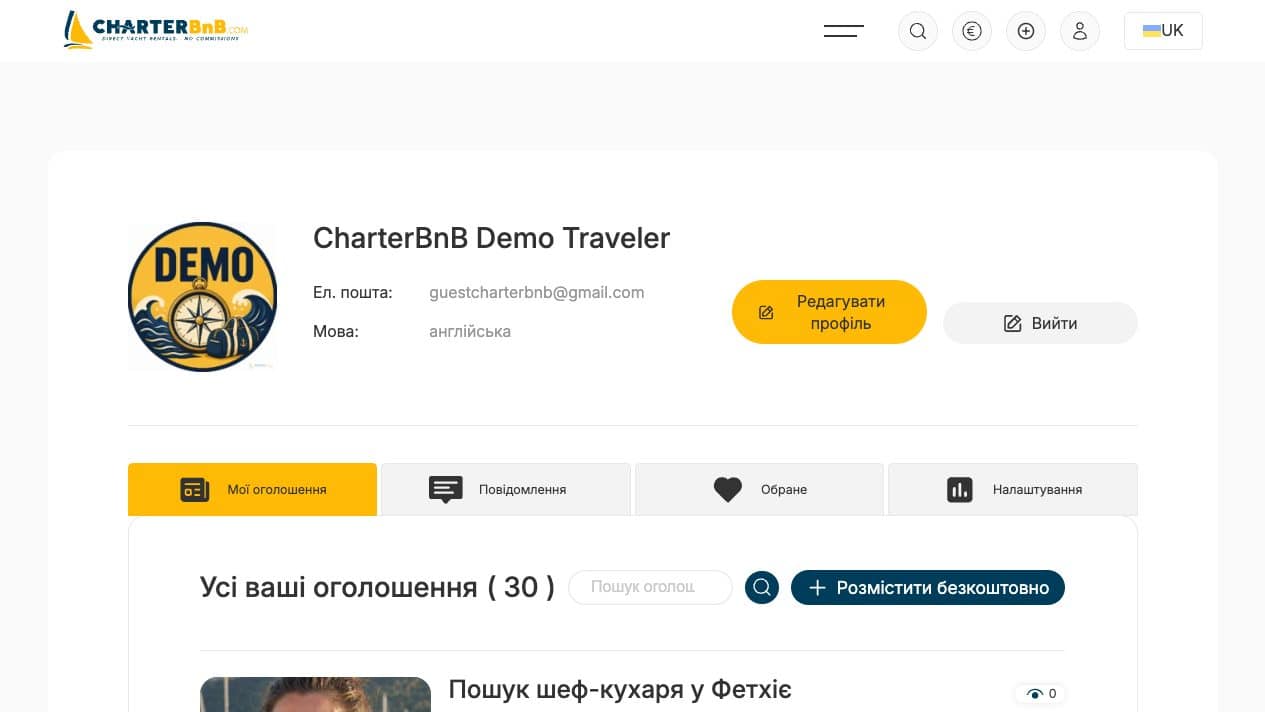Click the plus icon in Розмістити безкоштовно button
Image resolution: width=1265 pixels, height=712 pixels.
[x=817, y=587]
